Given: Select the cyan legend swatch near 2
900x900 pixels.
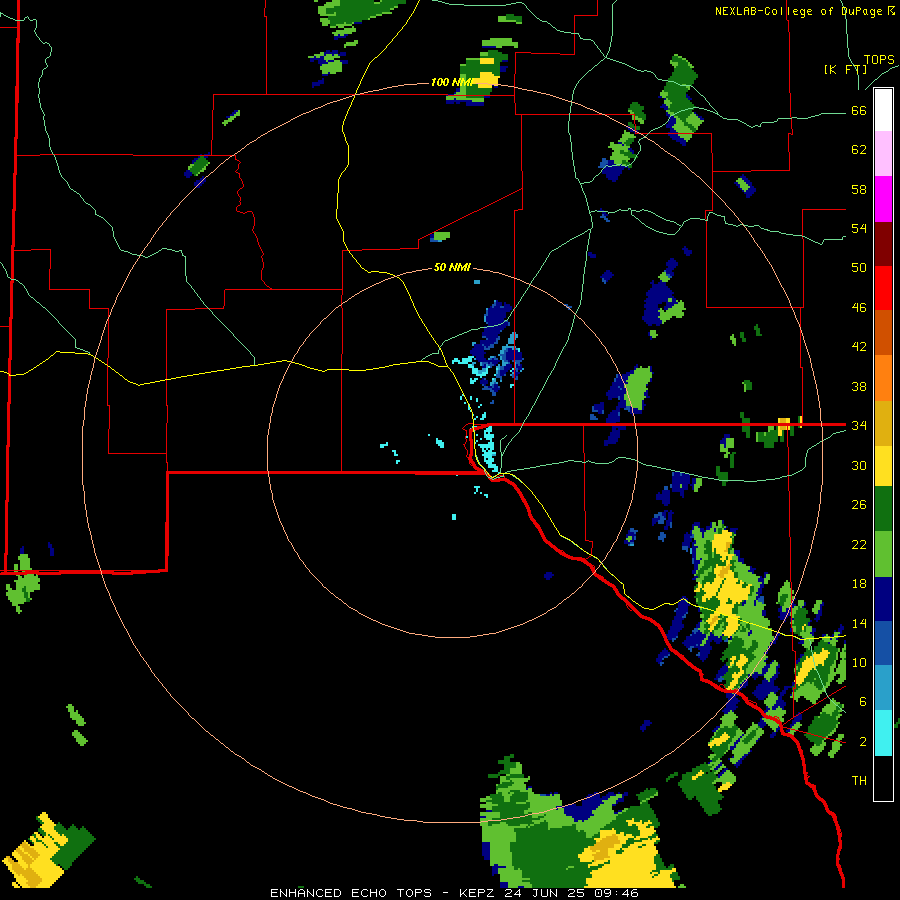Looking at the screenshot, I should pyautogui.click(x=883, y=733).
